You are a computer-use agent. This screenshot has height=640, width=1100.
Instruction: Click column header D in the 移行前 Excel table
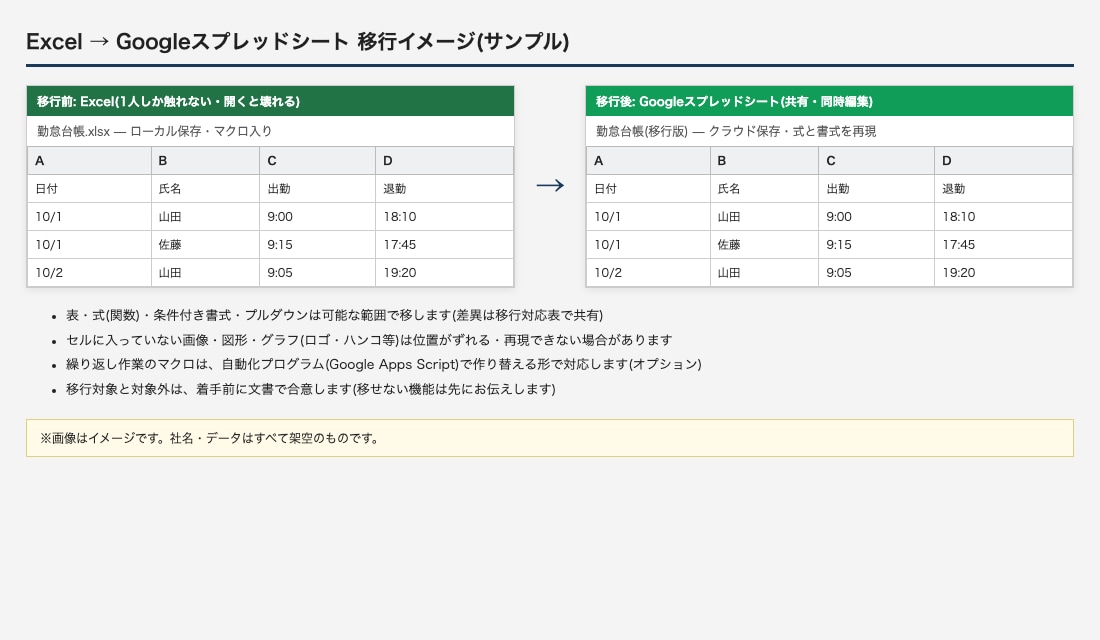(445, 161)
